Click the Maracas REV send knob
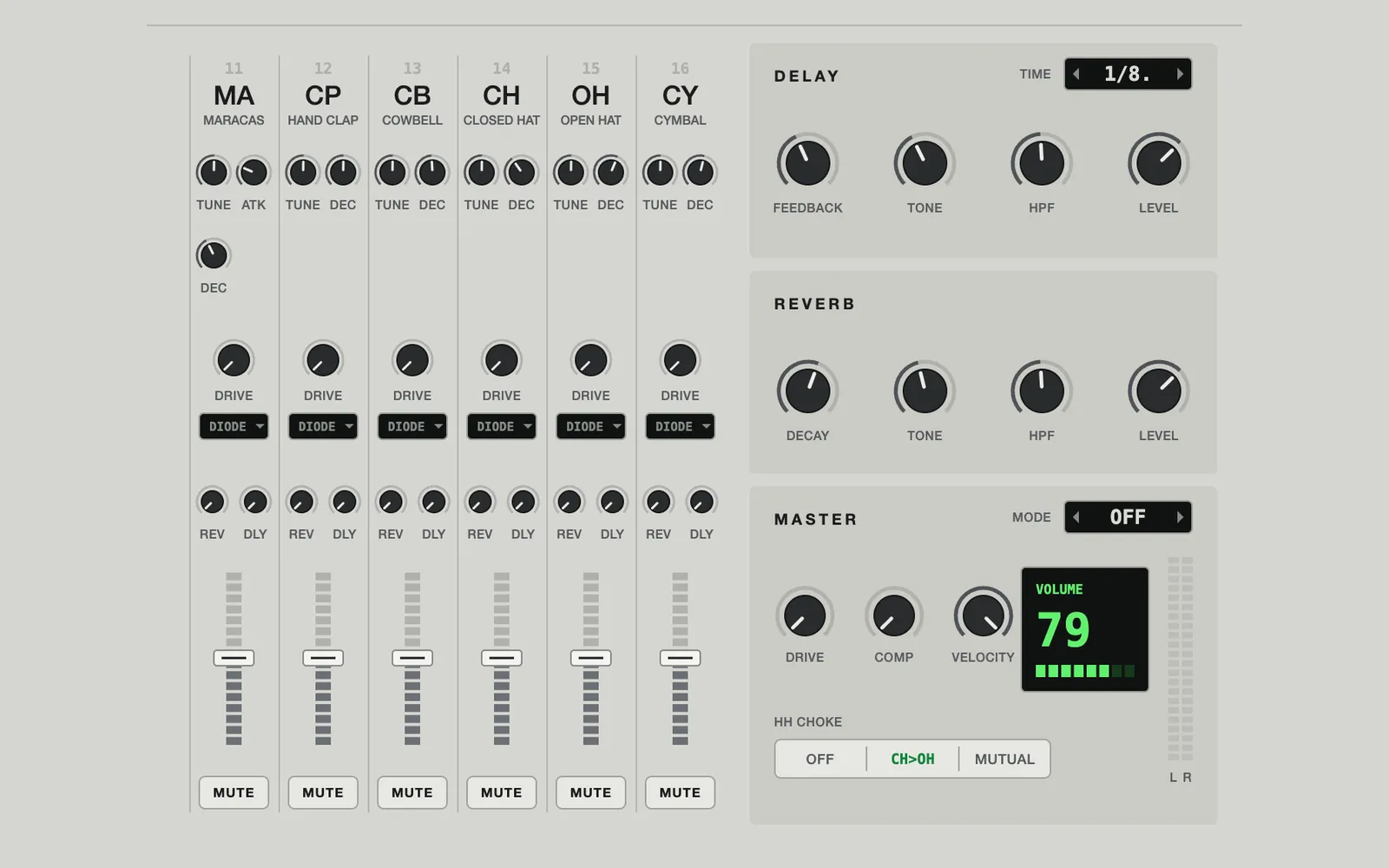 coord(212,502)
